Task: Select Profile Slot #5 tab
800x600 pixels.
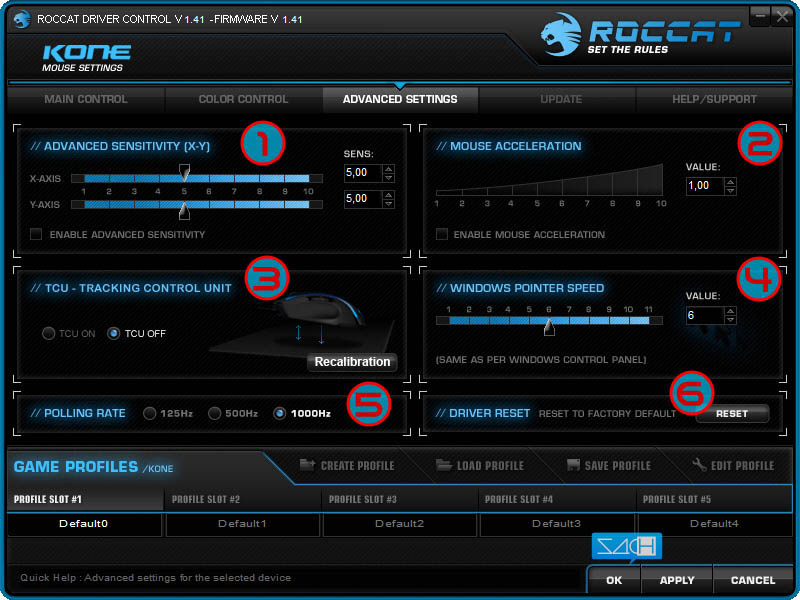Action: [x=714, y=499]
